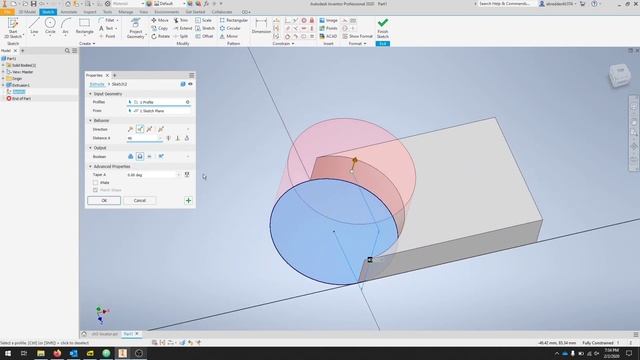This screenshot has width=640, height=360.
Task: Search the Model browser with magnifier icon
Action: (67, 51)
